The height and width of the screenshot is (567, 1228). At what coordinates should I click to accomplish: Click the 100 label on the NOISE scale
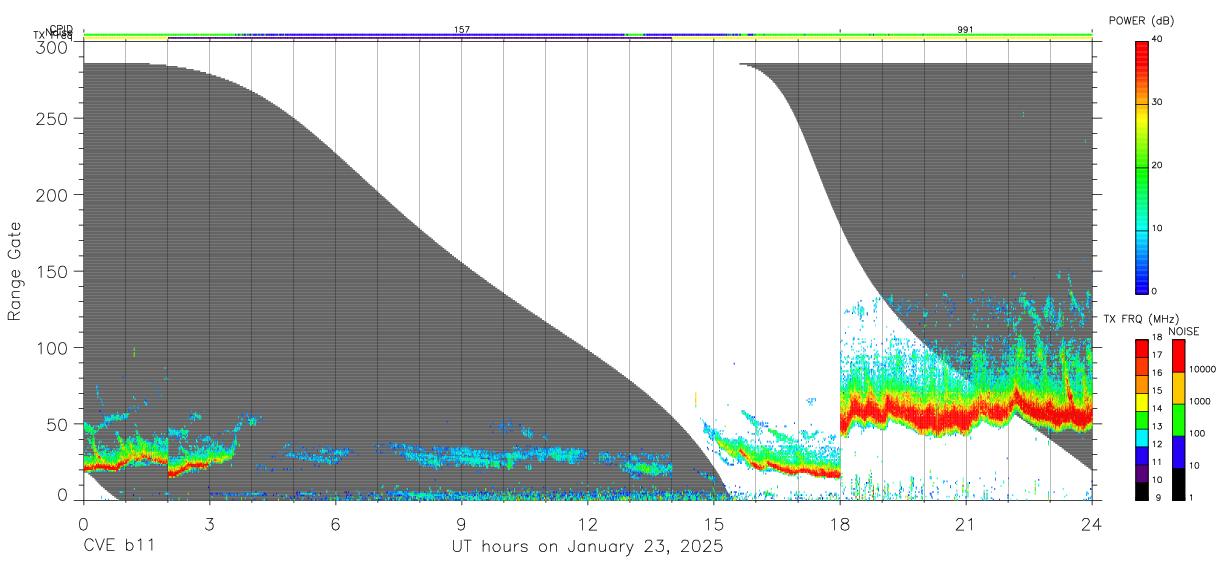[x=1196, y=433]
